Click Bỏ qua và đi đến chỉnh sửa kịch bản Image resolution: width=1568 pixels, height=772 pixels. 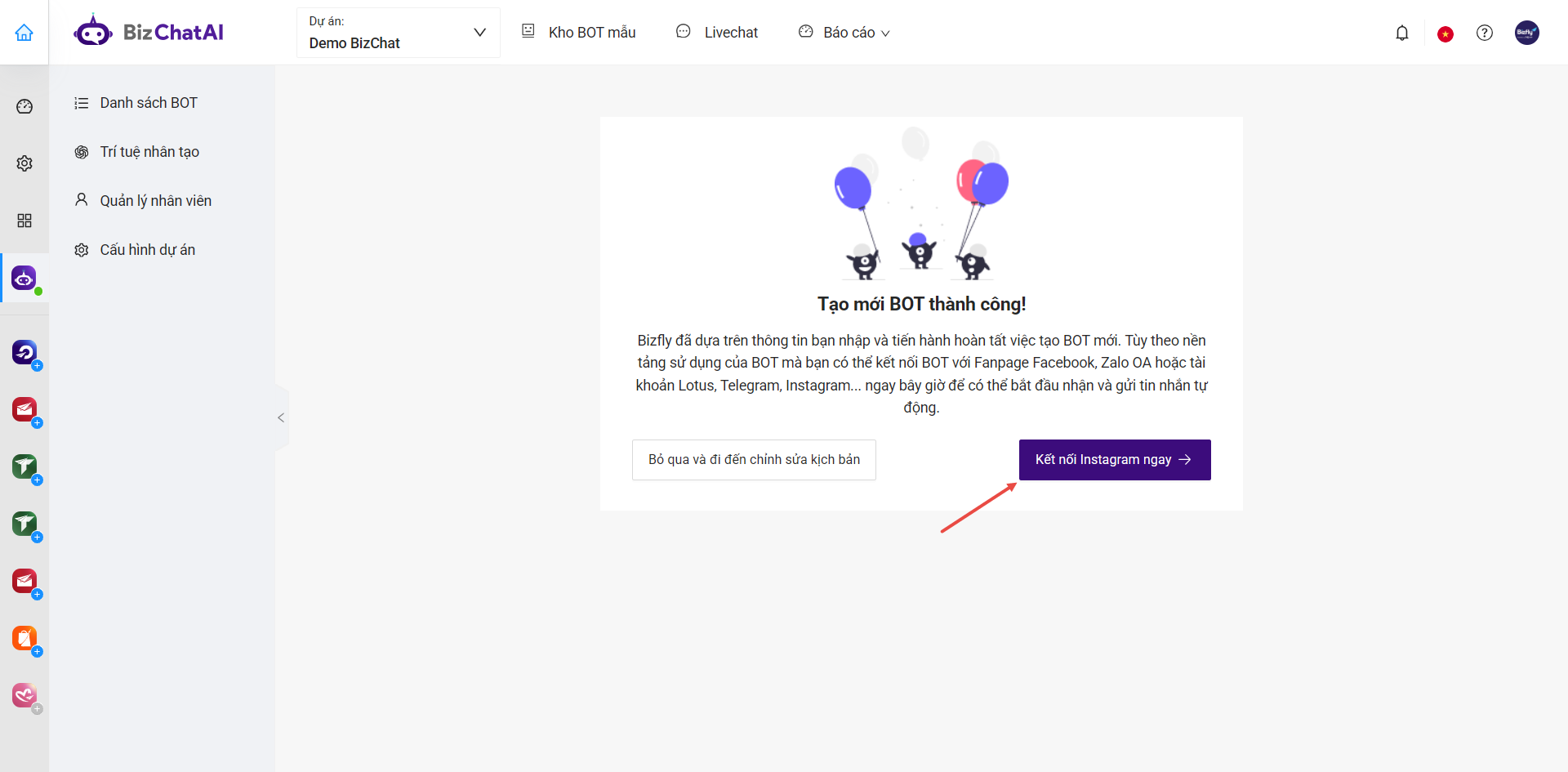pyautogui.click(x=754, y=460)
